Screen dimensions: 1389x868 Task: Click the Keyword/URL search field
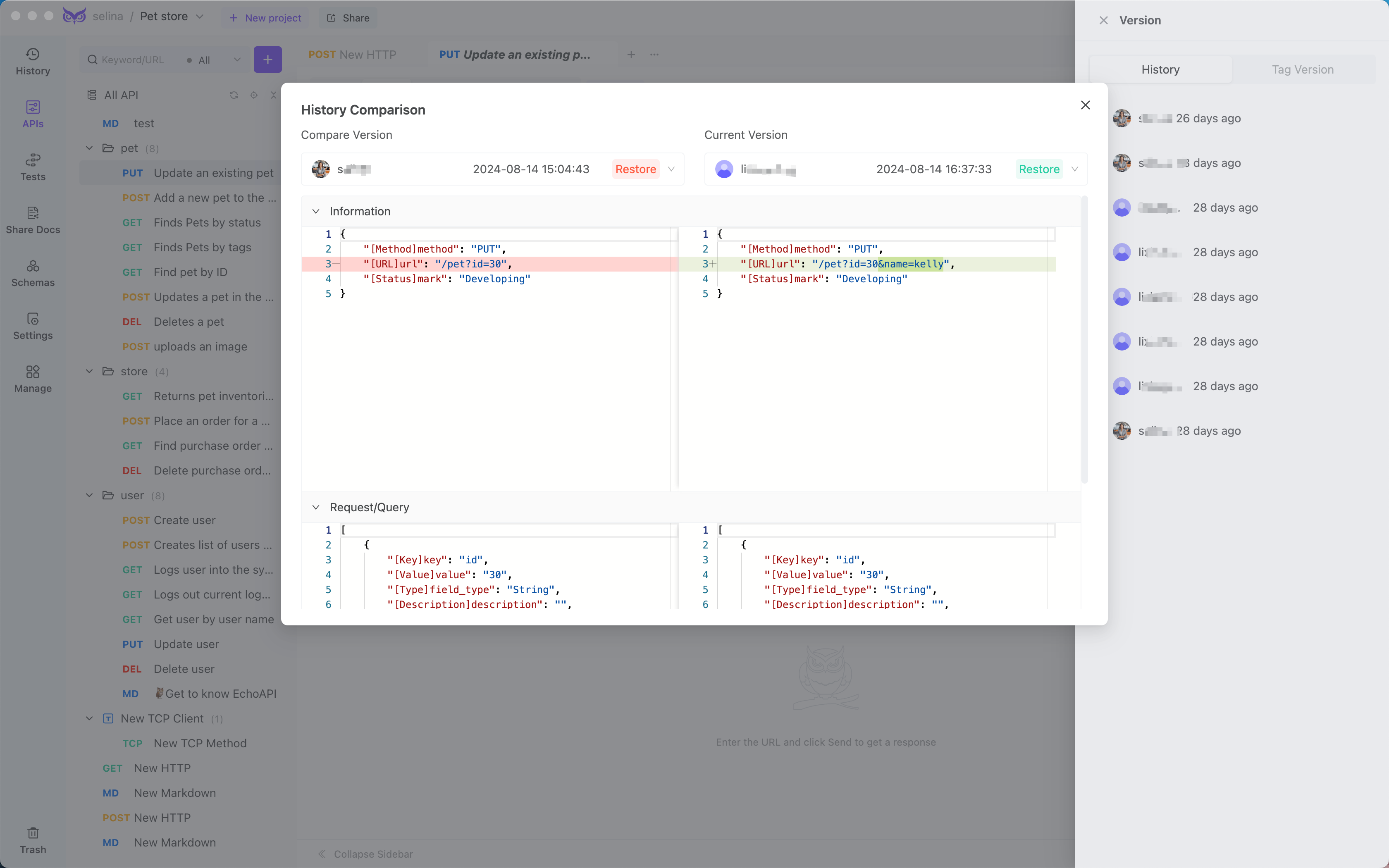(x=133, y=60)
